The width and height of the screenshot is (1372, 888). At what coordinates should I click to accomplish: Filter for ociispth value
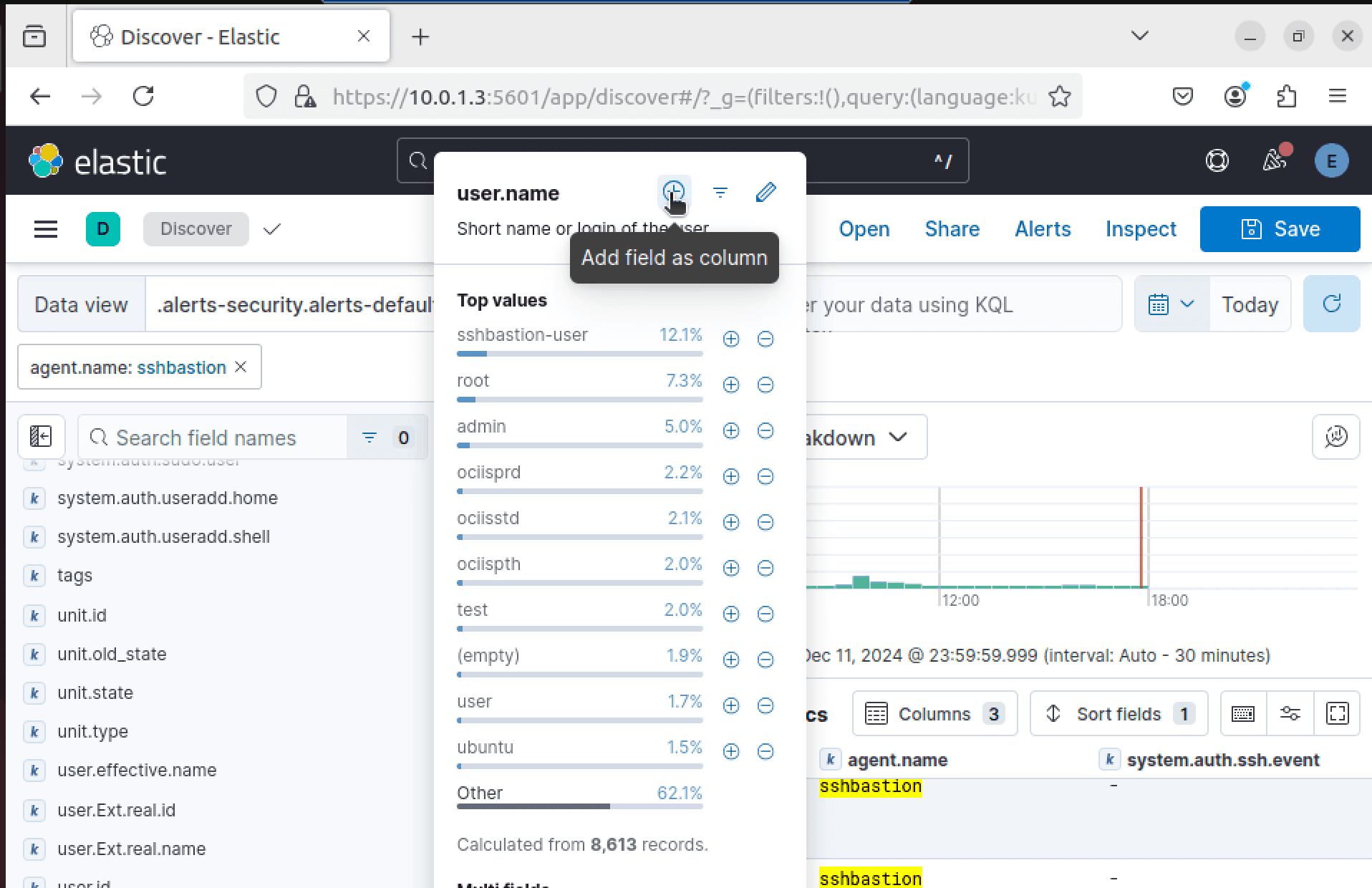(x=731, y=568)
